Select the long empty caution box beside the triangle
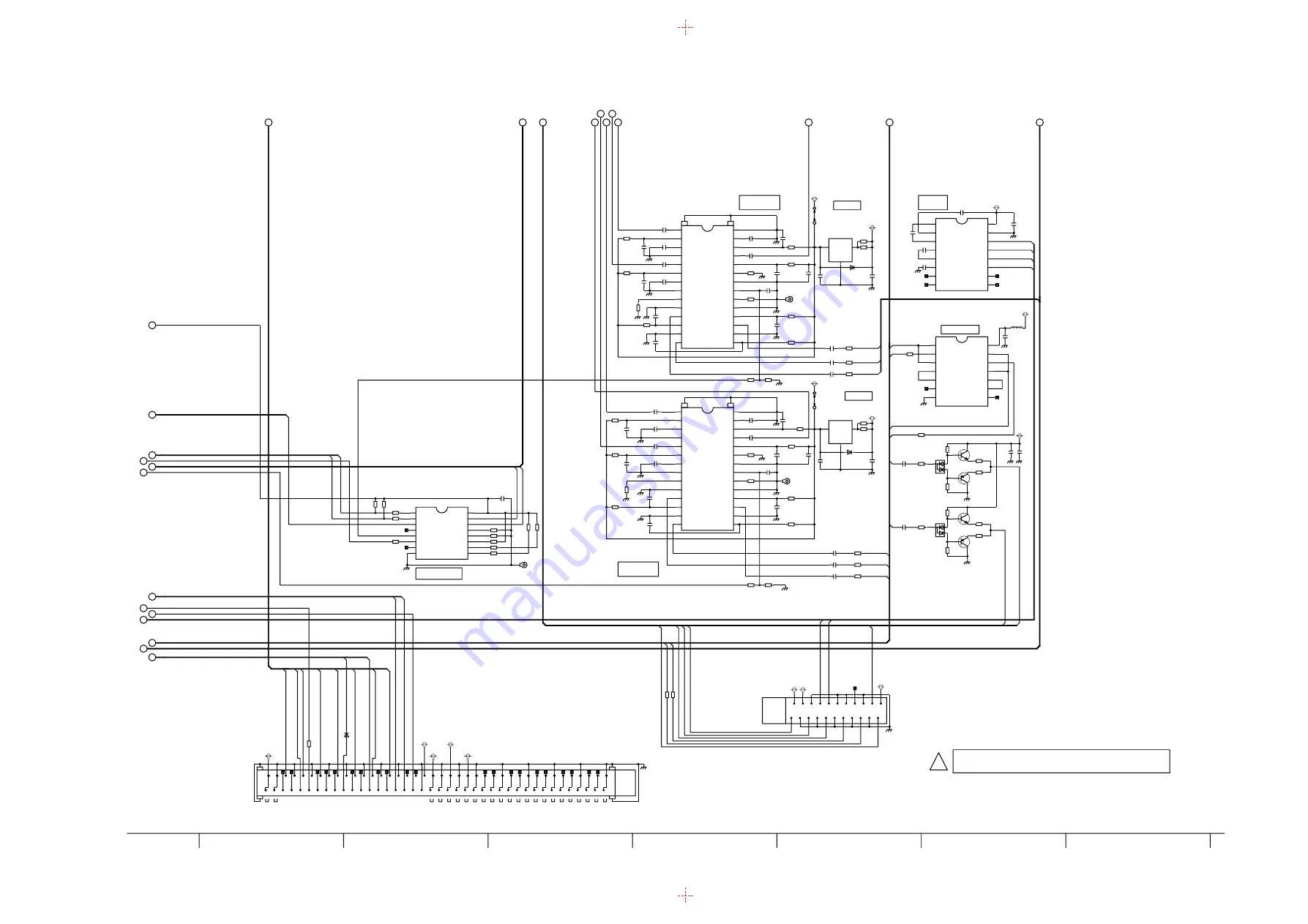This screenshot has width=1308, height=924. pyautogui.click(x=1061, y=761)
